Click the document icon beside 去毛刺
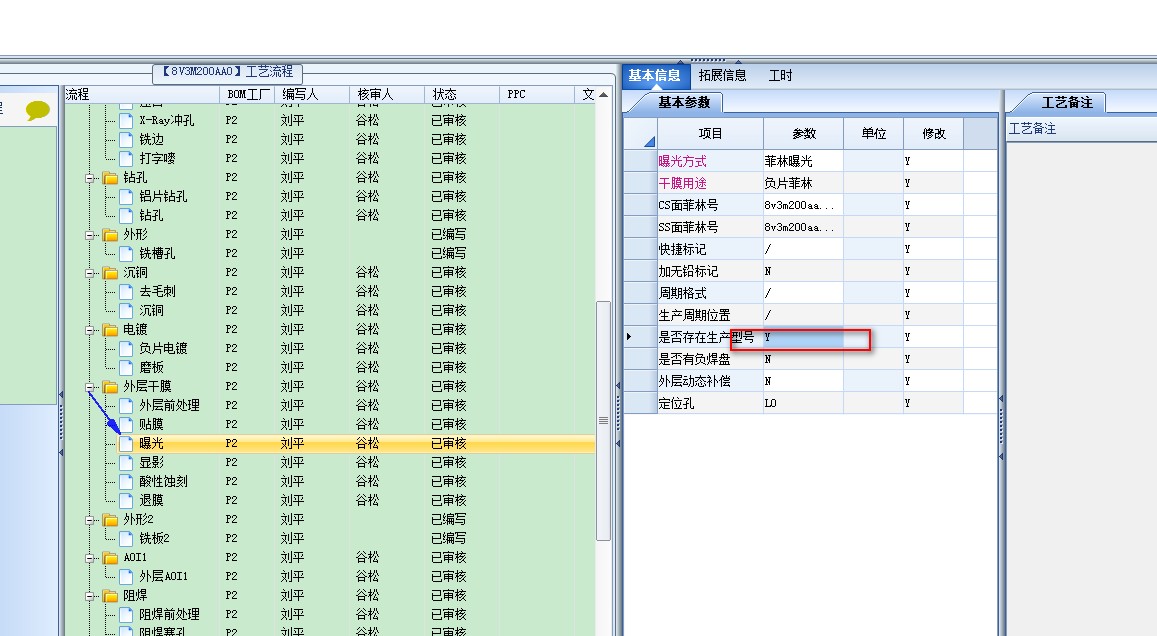The image size is (1157, 636). [x=126, y=291]
